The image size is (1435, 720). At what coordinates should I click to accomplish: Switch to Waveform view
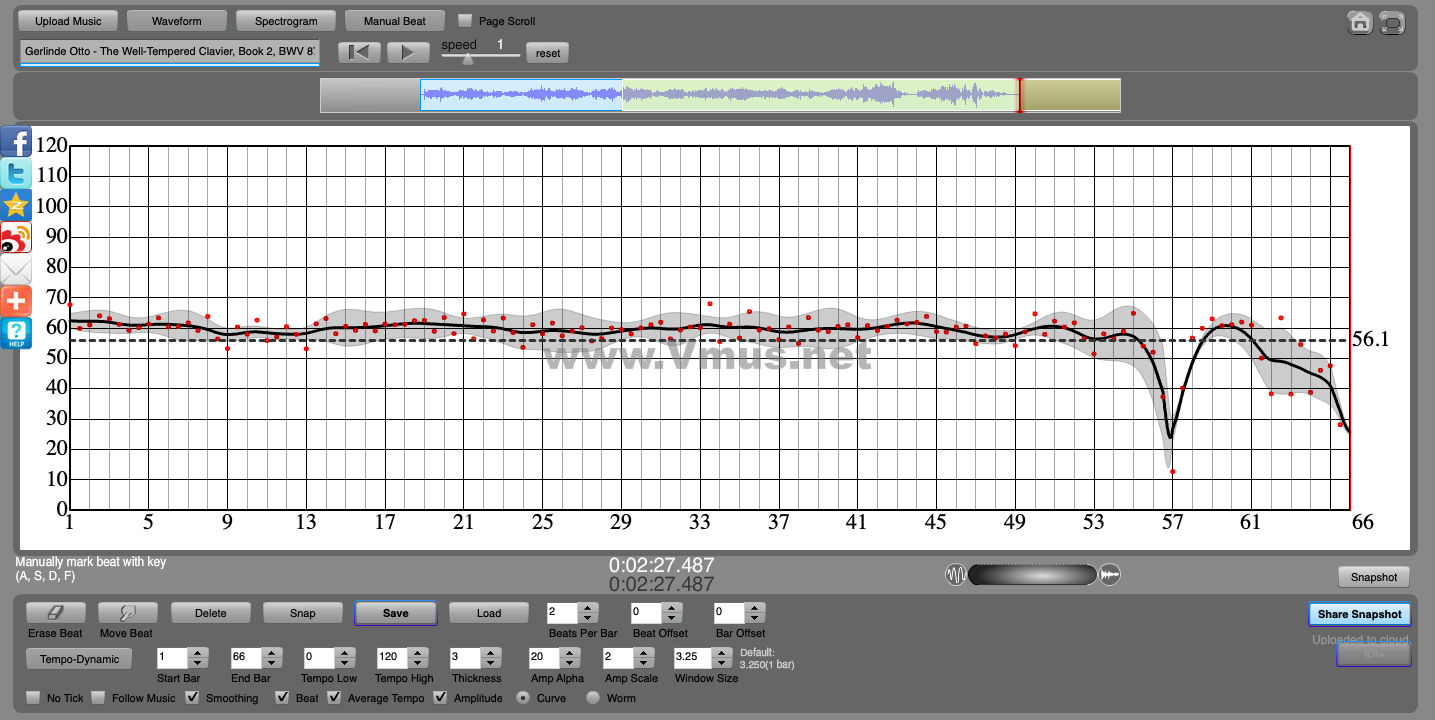176,21
